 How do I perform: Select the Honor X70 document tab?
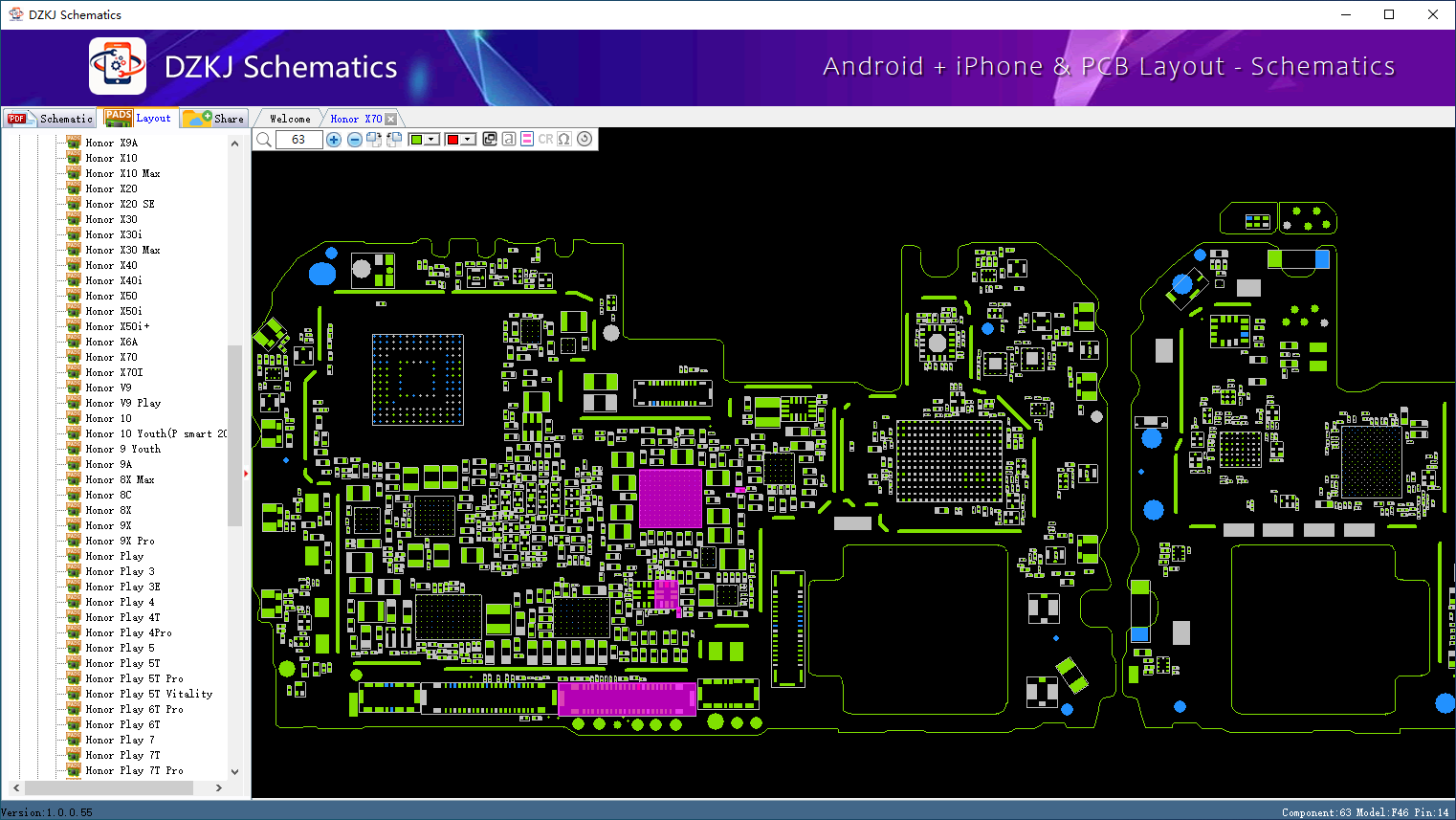pyautogui.click(x=356, y=119)
